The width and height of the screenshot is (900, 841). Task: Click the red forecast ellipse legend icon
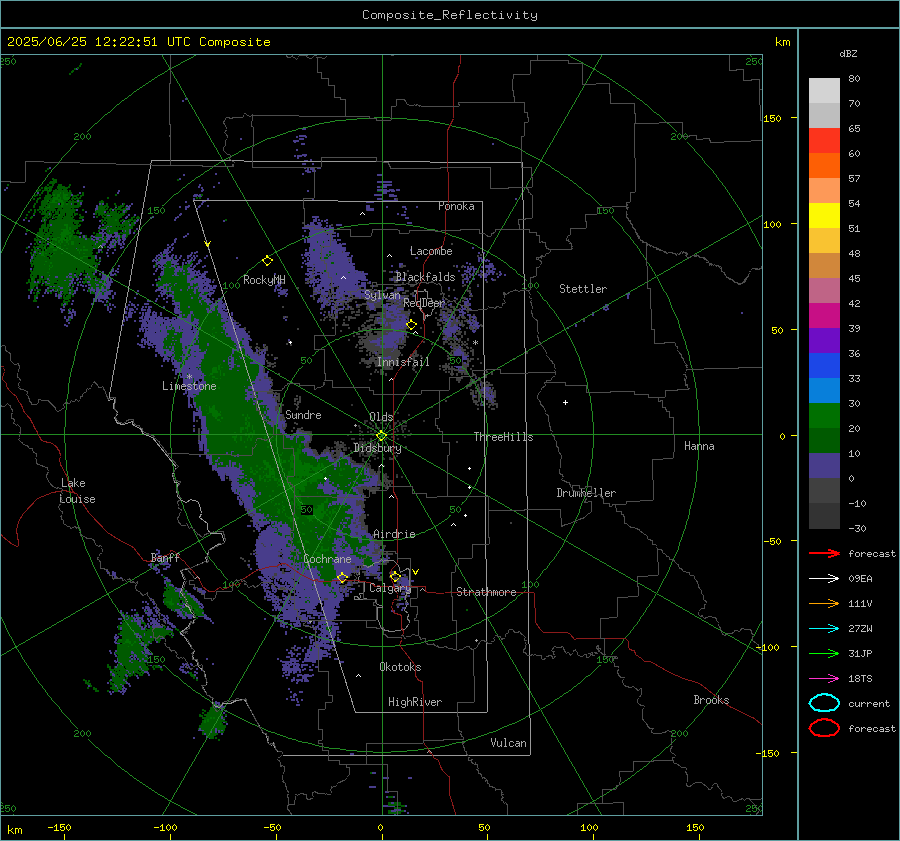coord(824,728)
